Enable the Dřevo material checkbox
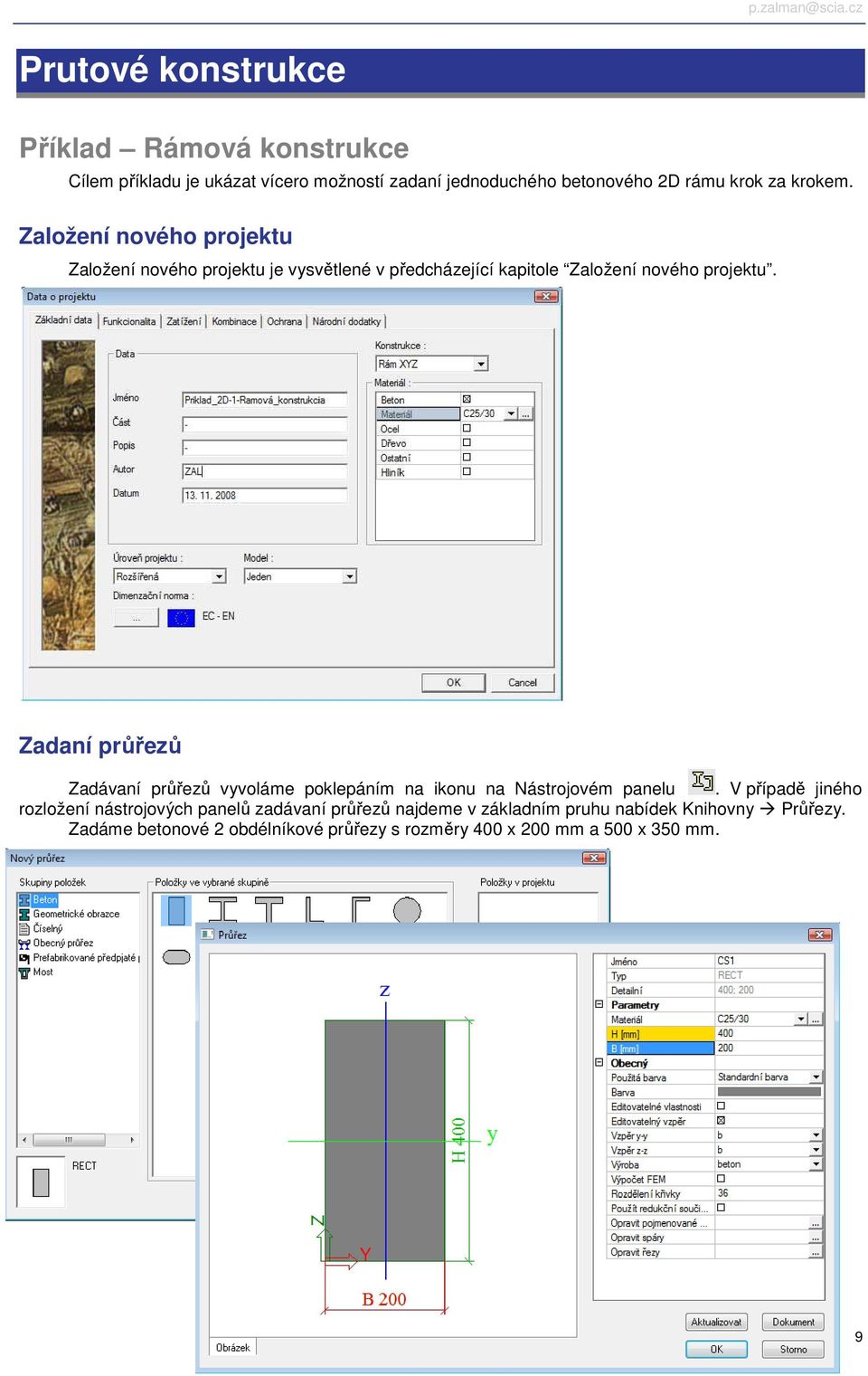 tap(467, 442)
